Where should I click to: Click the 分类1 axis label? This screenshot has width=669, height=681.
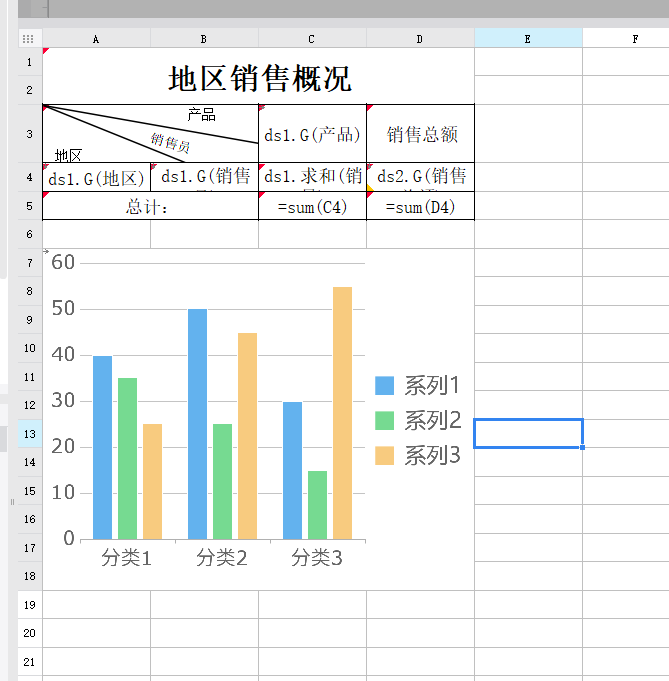pyautogui.click(x=126, y=557)
